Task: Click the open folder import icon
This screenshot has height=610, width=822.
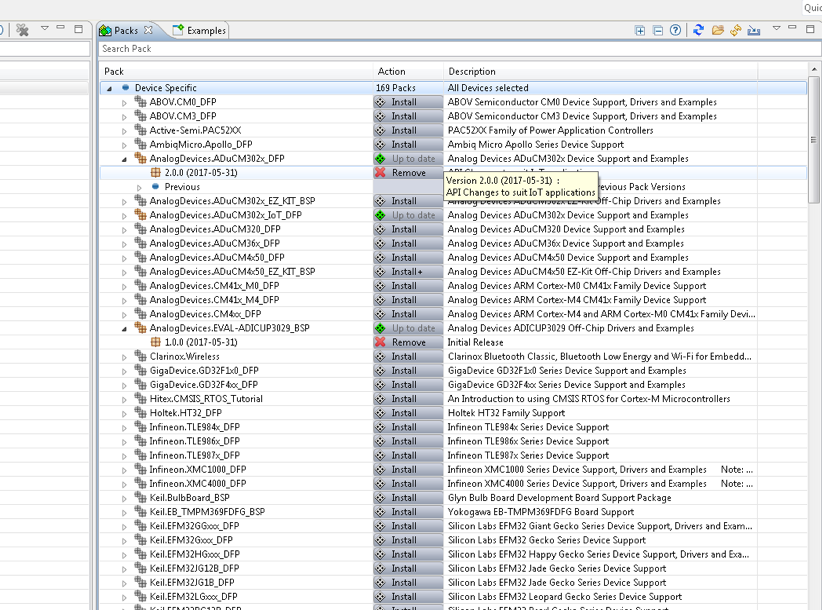Action: coord(718,30)
